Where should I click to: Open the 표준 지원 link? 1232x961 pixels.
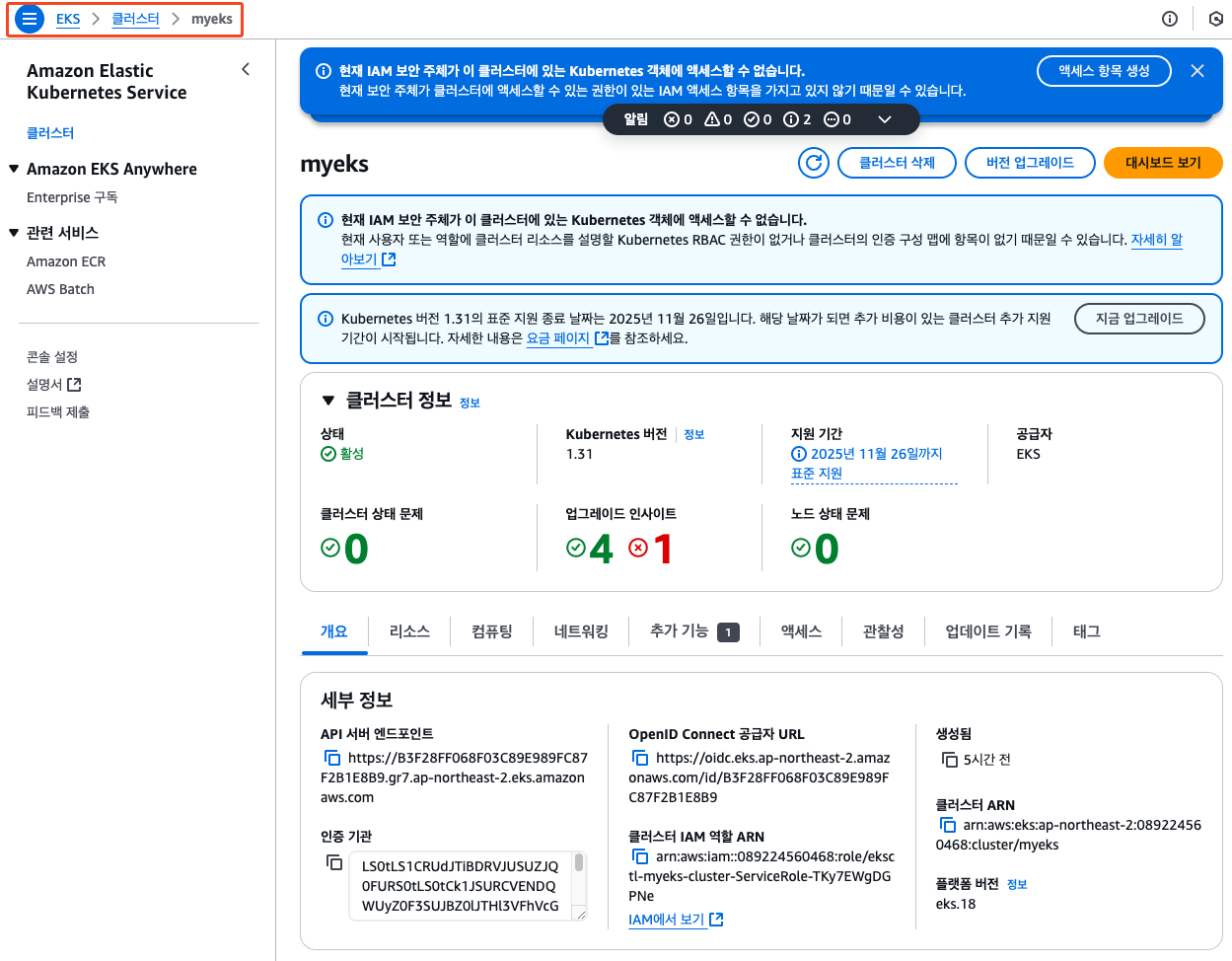coord(817,474)
